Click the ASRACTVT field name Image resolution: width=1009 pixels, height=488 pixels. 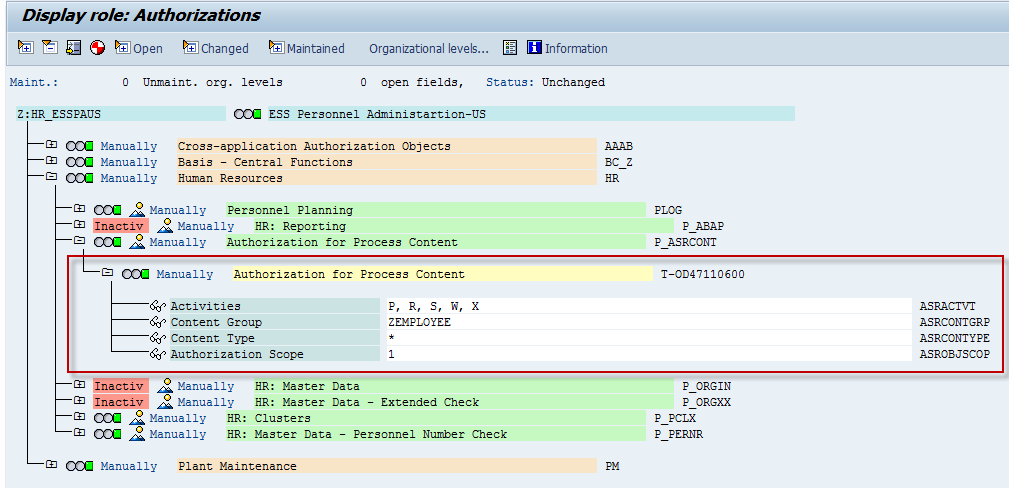point(948,306)
